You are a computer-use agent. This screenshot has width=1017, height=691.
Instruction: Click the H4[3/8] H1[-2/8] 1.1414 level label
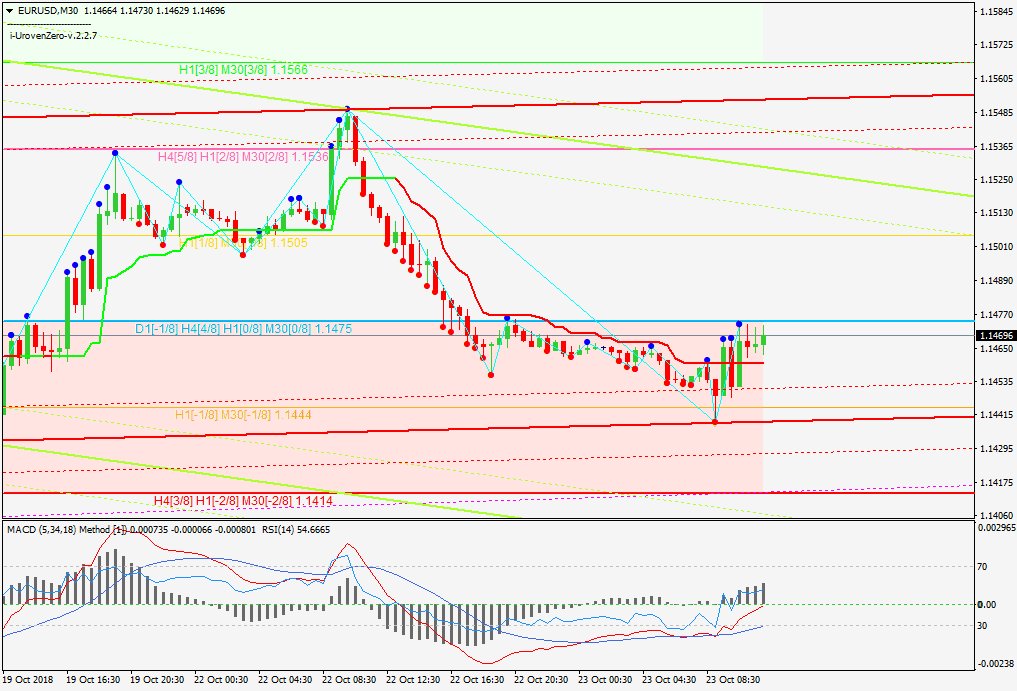[243, 501]
